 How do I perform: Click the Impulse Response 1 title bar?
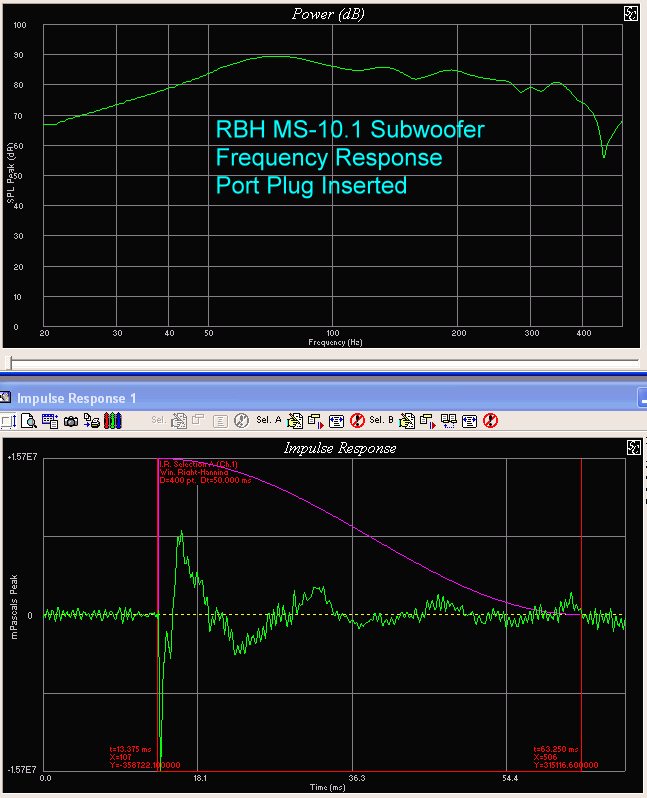323,398
